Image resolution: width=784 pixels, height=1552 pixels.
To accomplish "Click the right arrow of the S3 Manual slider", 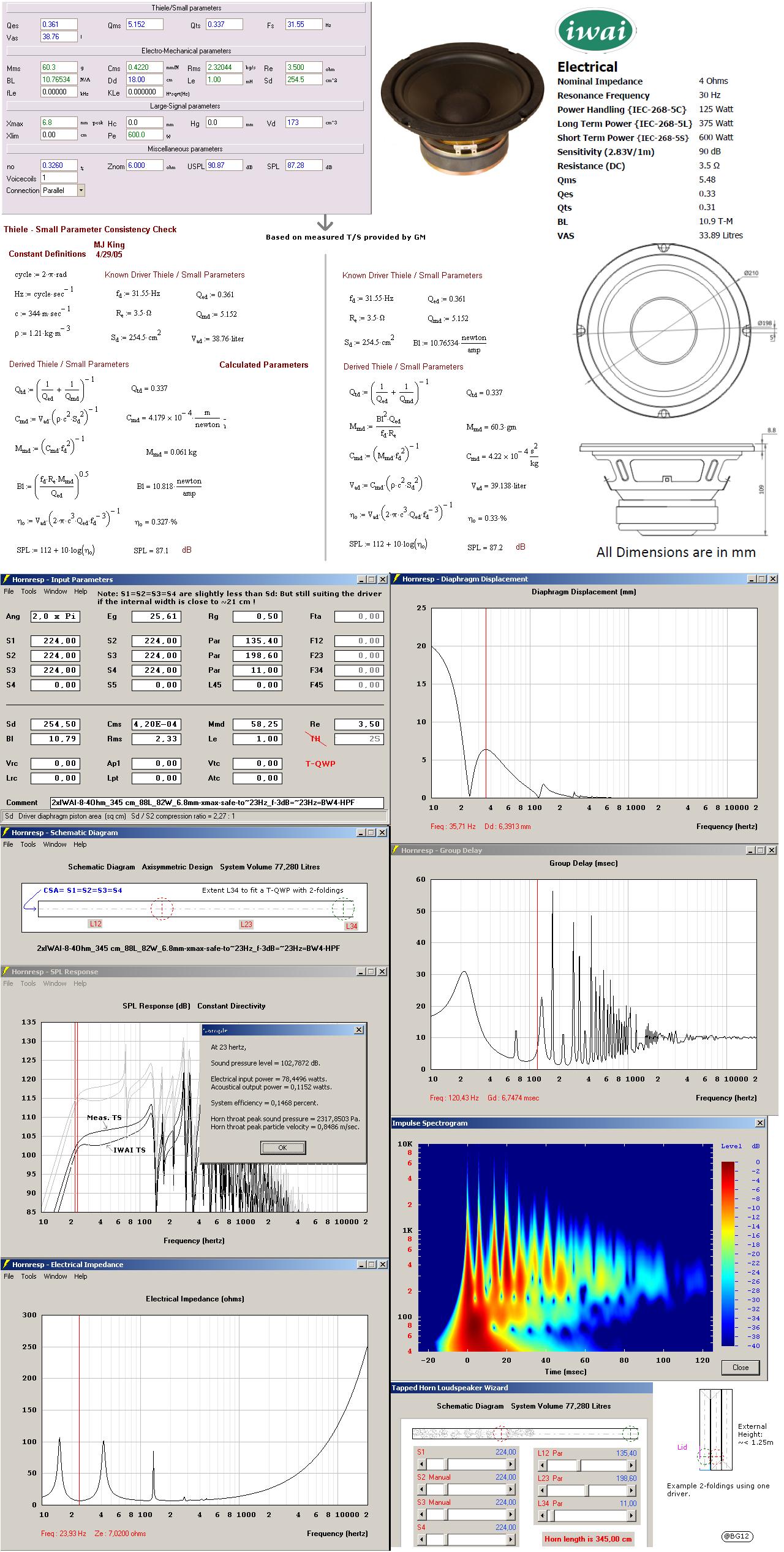I will pos(511,1515).
